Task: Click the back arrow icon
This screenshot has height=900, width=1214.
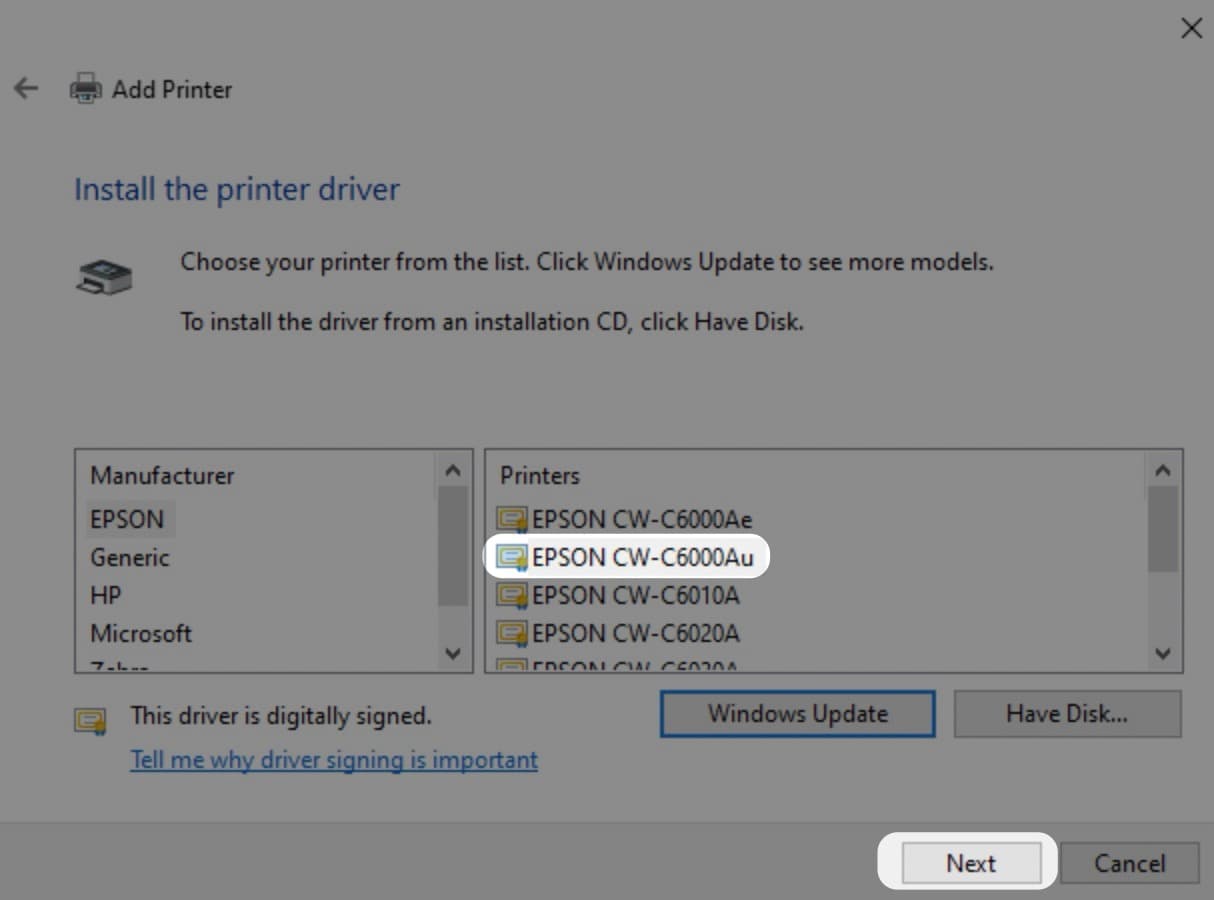Action: (x=26, y=89)
